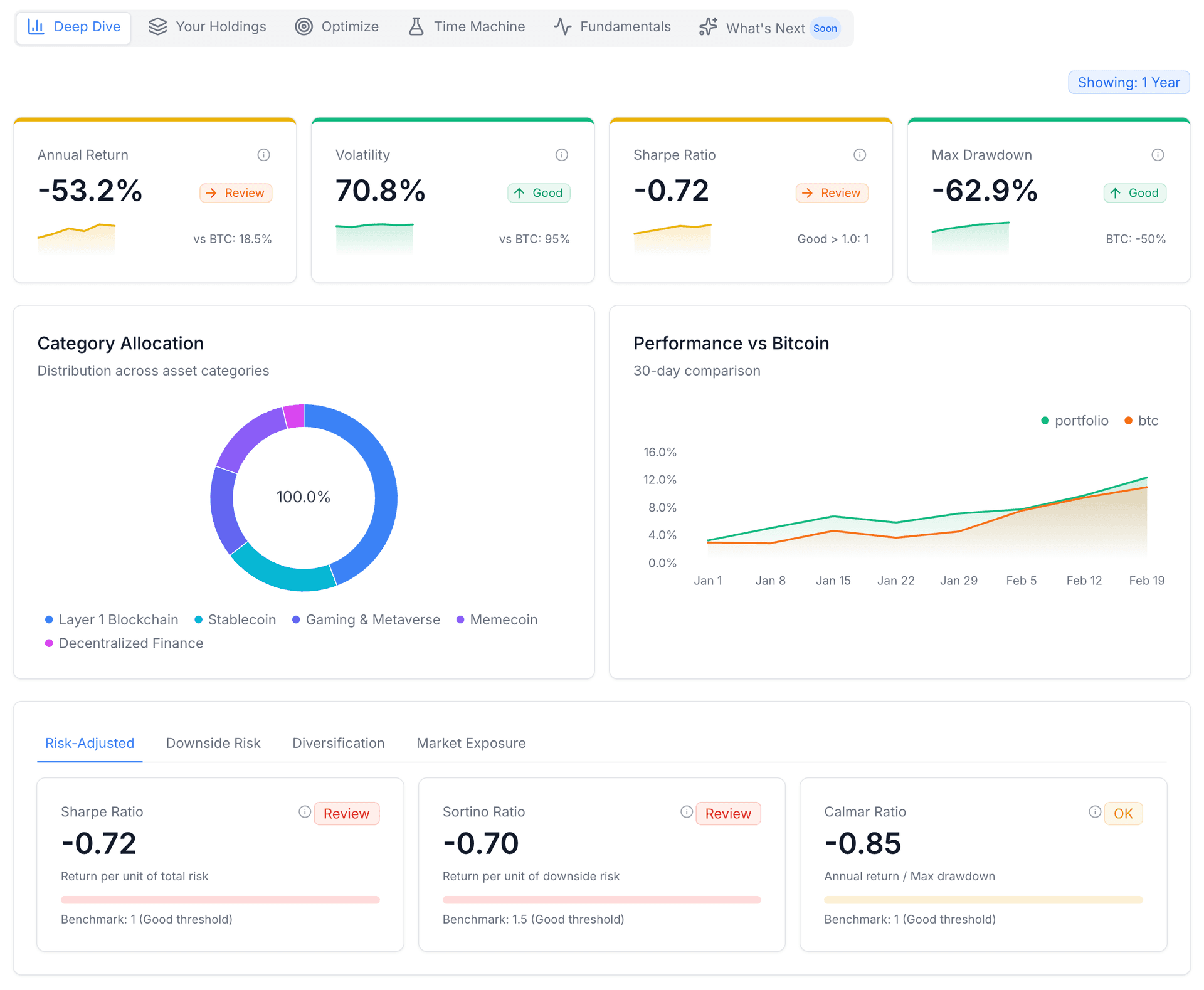Switch to the Downside Risk tab
The width and height of the screenshot is (1204, 990).
tap(213, 744)
